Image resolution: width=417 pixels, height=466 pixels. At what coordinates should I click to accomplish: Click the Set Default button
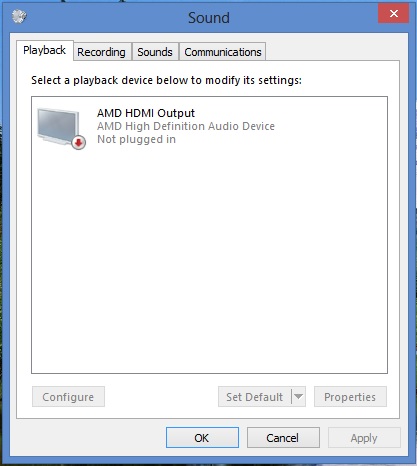(x=255, y=397)
